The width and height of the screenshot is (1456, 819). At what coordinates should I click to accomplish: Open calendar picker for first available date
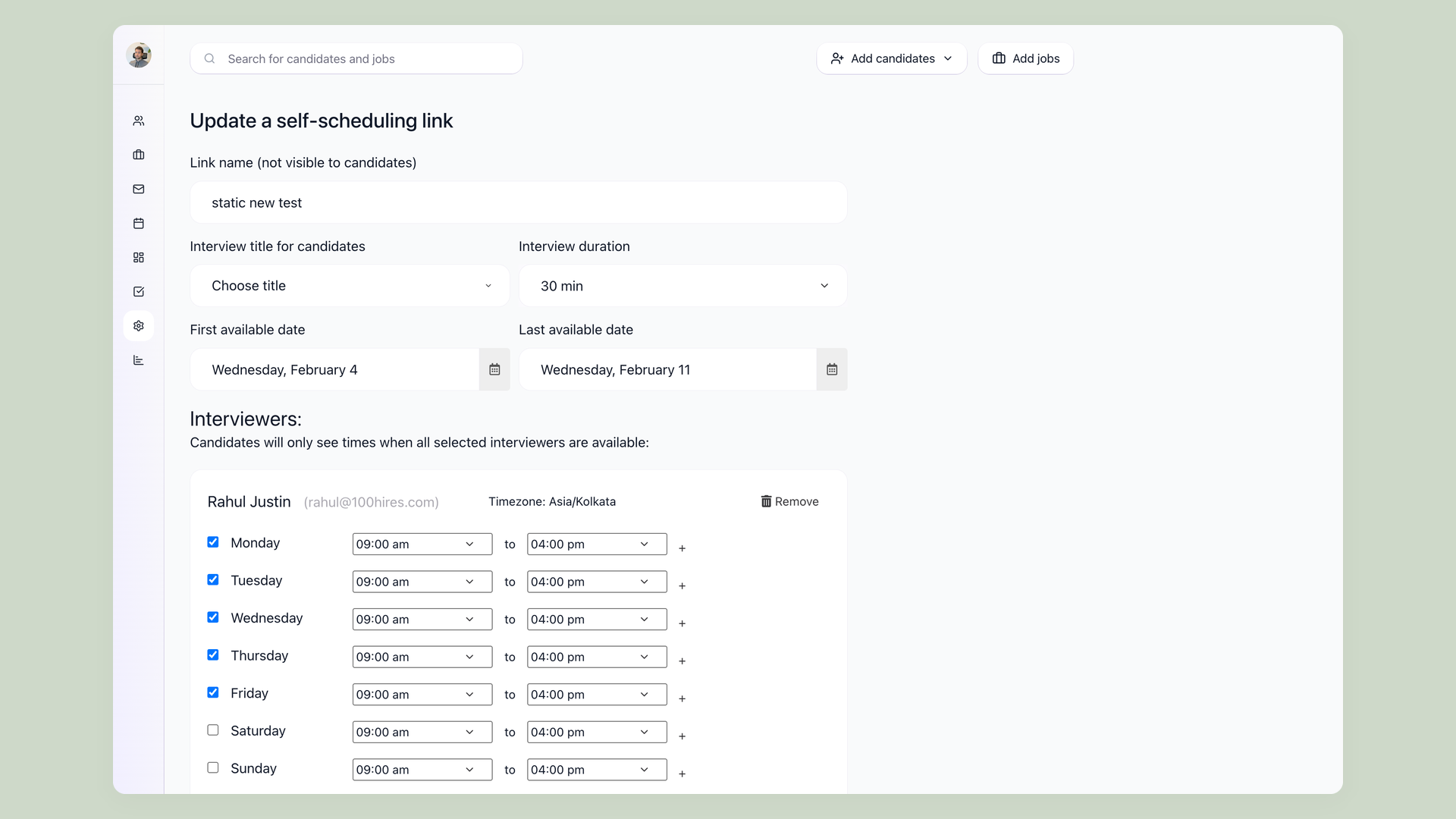pyautogui.click(x=494, y=369)
